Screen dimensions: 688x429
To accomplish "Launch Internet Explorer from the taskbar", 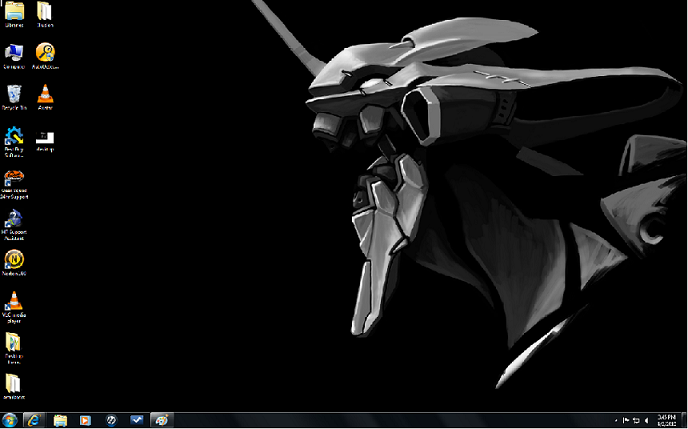I will pos(34,420).
